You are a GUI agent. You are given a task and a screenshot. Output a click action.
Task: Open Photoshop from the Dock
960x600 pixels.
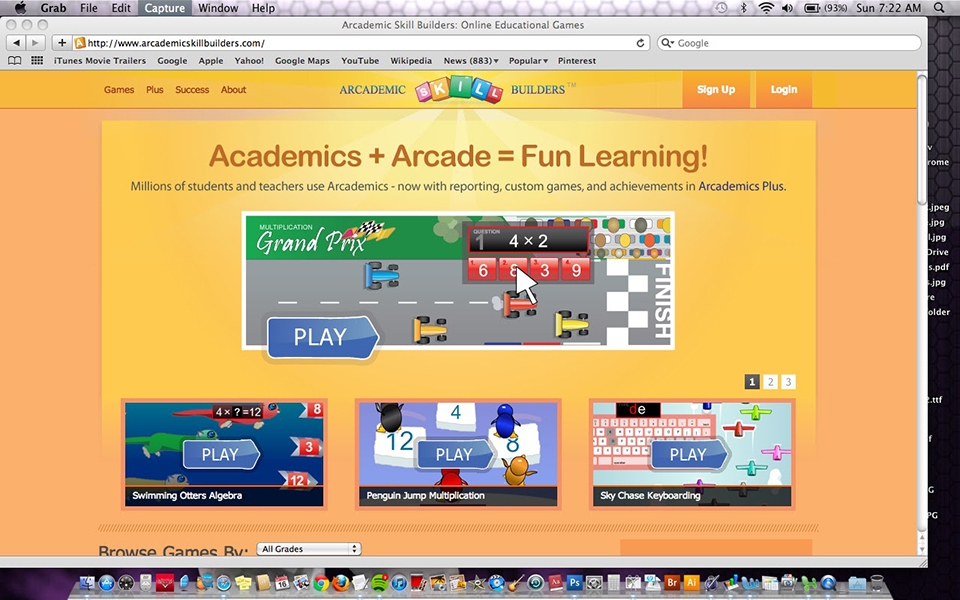(x=574, y=583)
